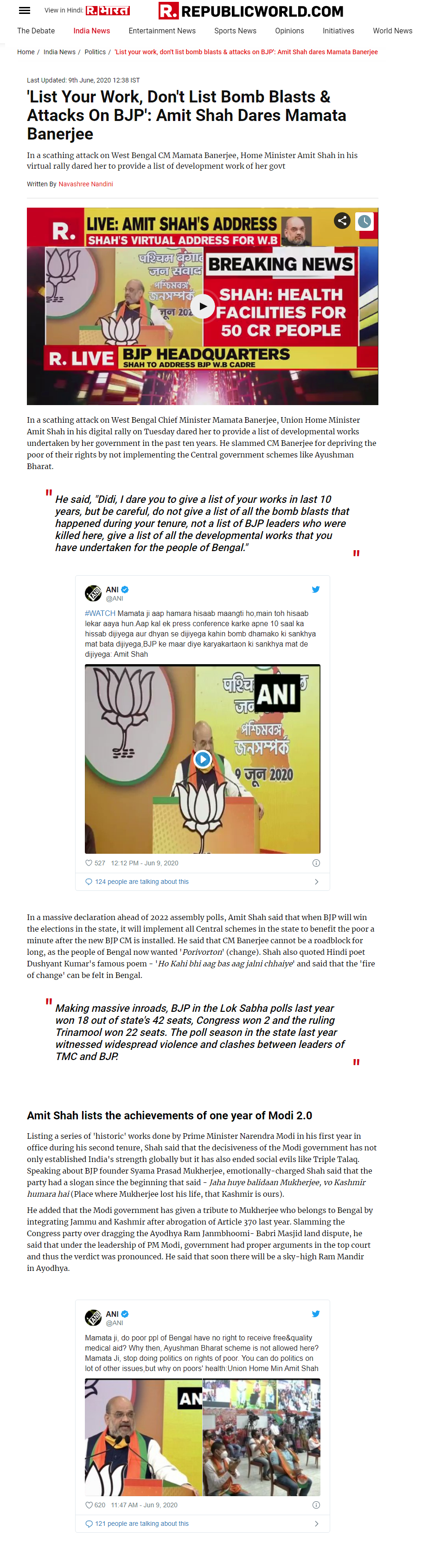Click the watch later clock icon
This screenshot has width=441, height=1568.
point(364,221)
